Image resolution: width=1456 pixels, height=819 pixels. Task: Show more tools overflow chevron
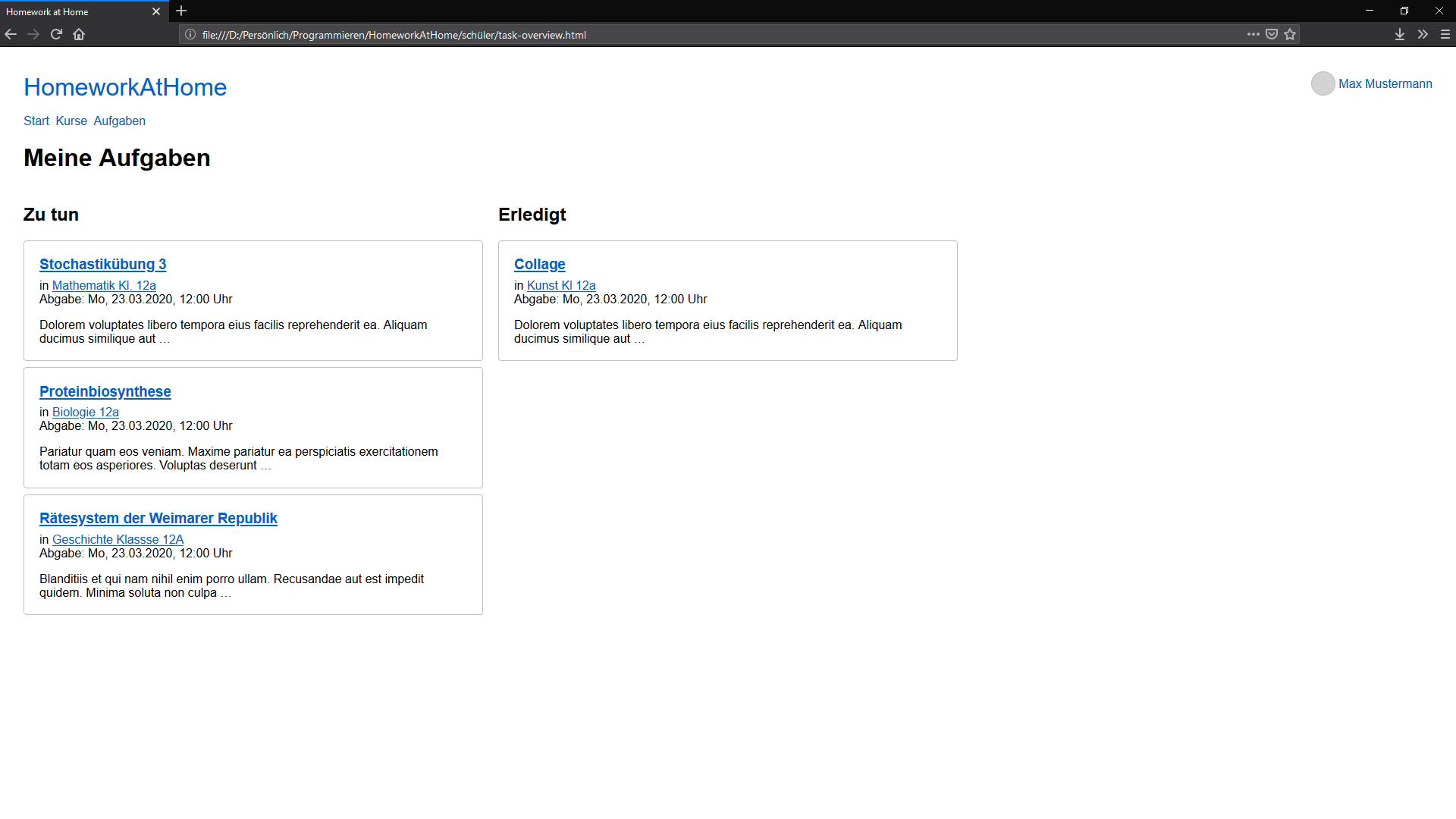(1423, 34)
